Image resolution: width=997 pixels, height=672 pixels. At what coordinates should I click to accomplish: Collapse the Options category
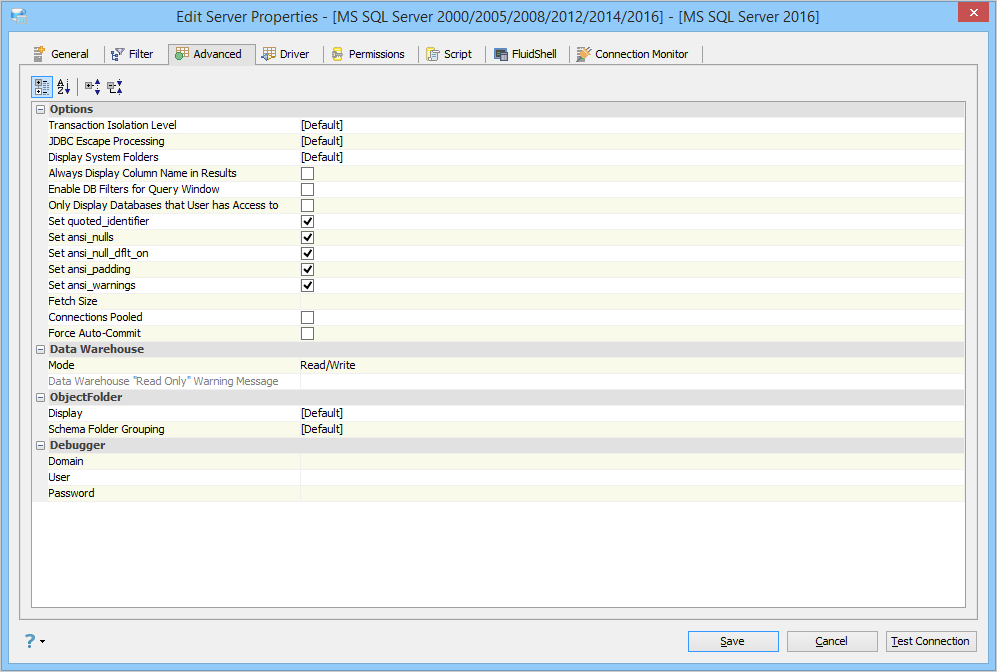click(x=40, y=109)
